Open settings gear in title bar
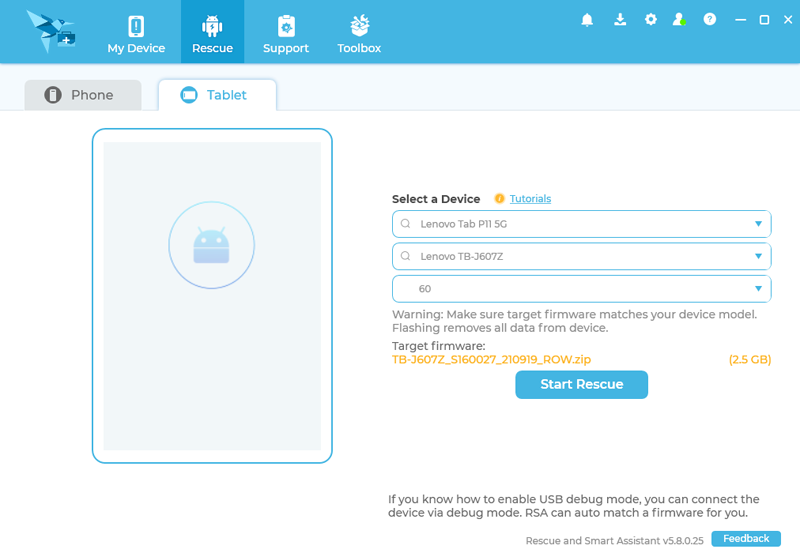 click(651, 19)
